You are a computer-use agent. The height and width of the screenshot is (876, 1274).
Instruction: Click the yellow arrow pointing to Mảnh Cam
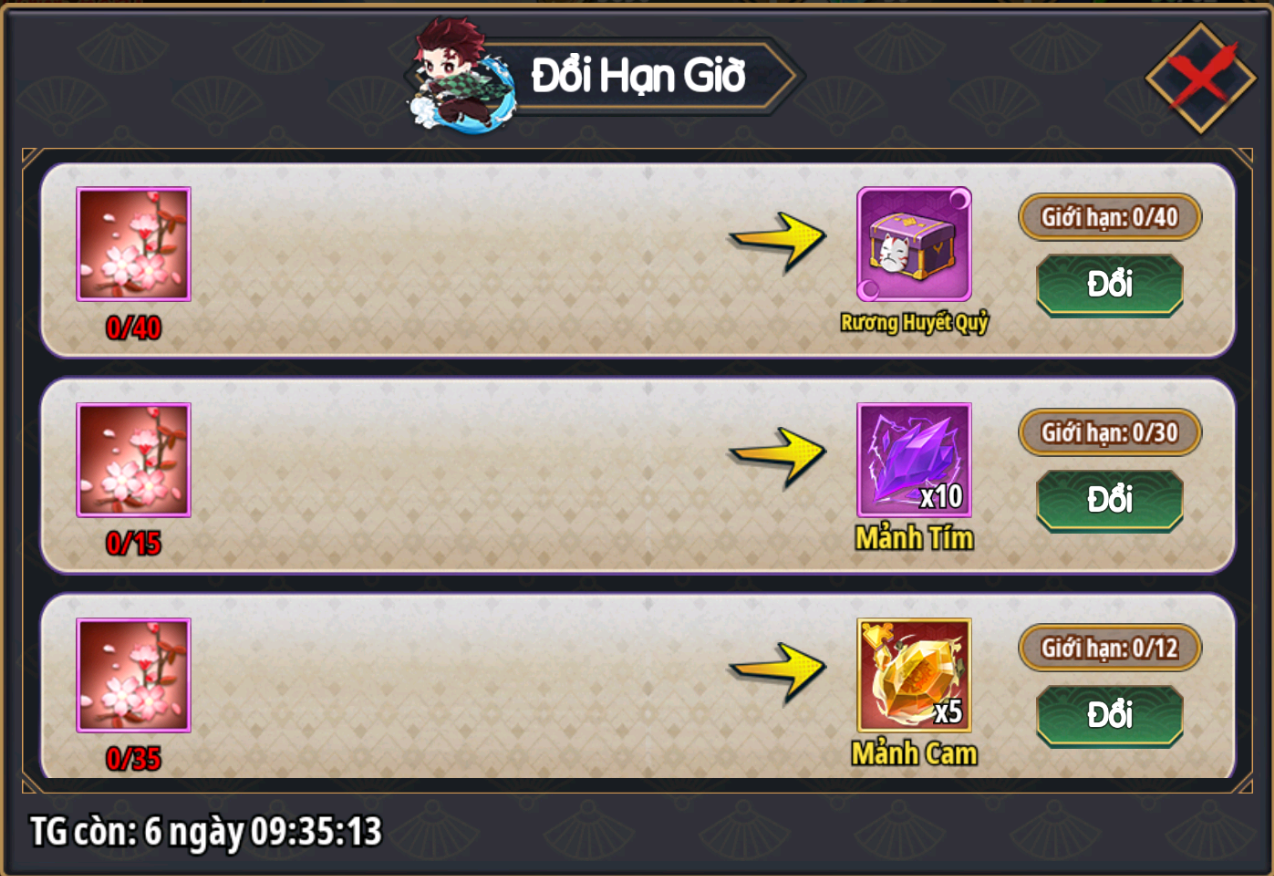(778, 671)
